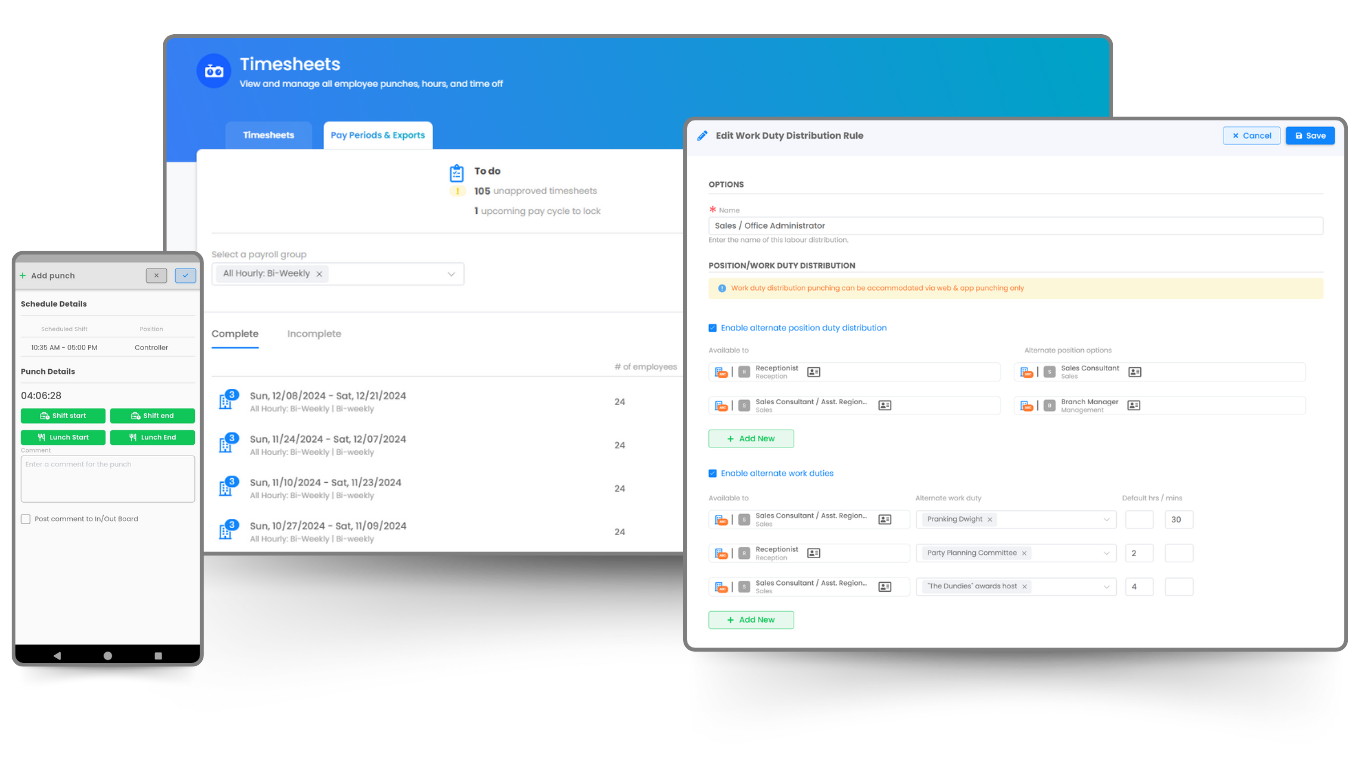Open the Incomplete tab
Viewport: 1366px width, 768px height.
pyautogui.click(x=314, y=334)
